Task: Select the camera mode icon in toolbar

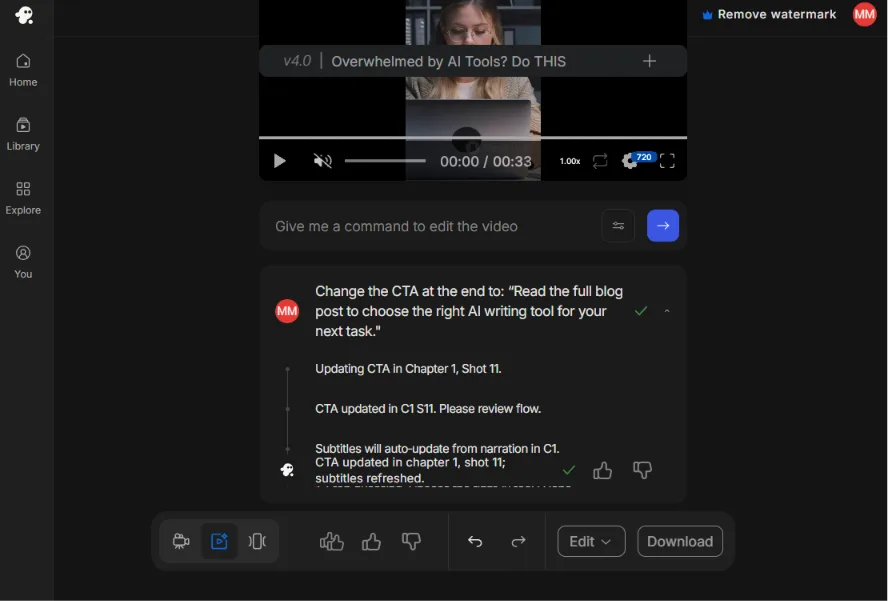Action: [181, 541]
